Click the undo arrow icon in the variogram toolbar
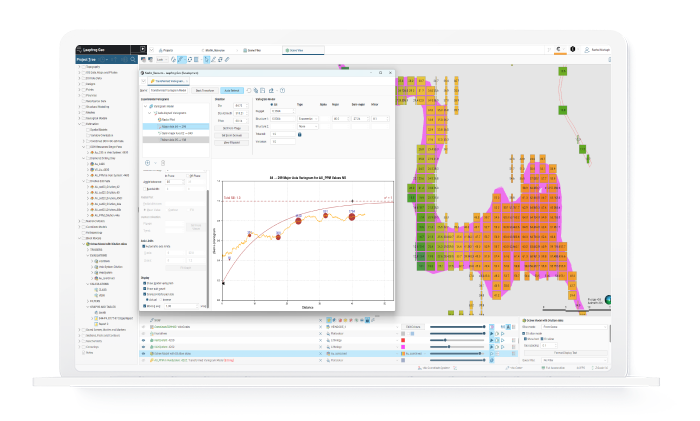700x421 pixels. (x=249, y=91)
